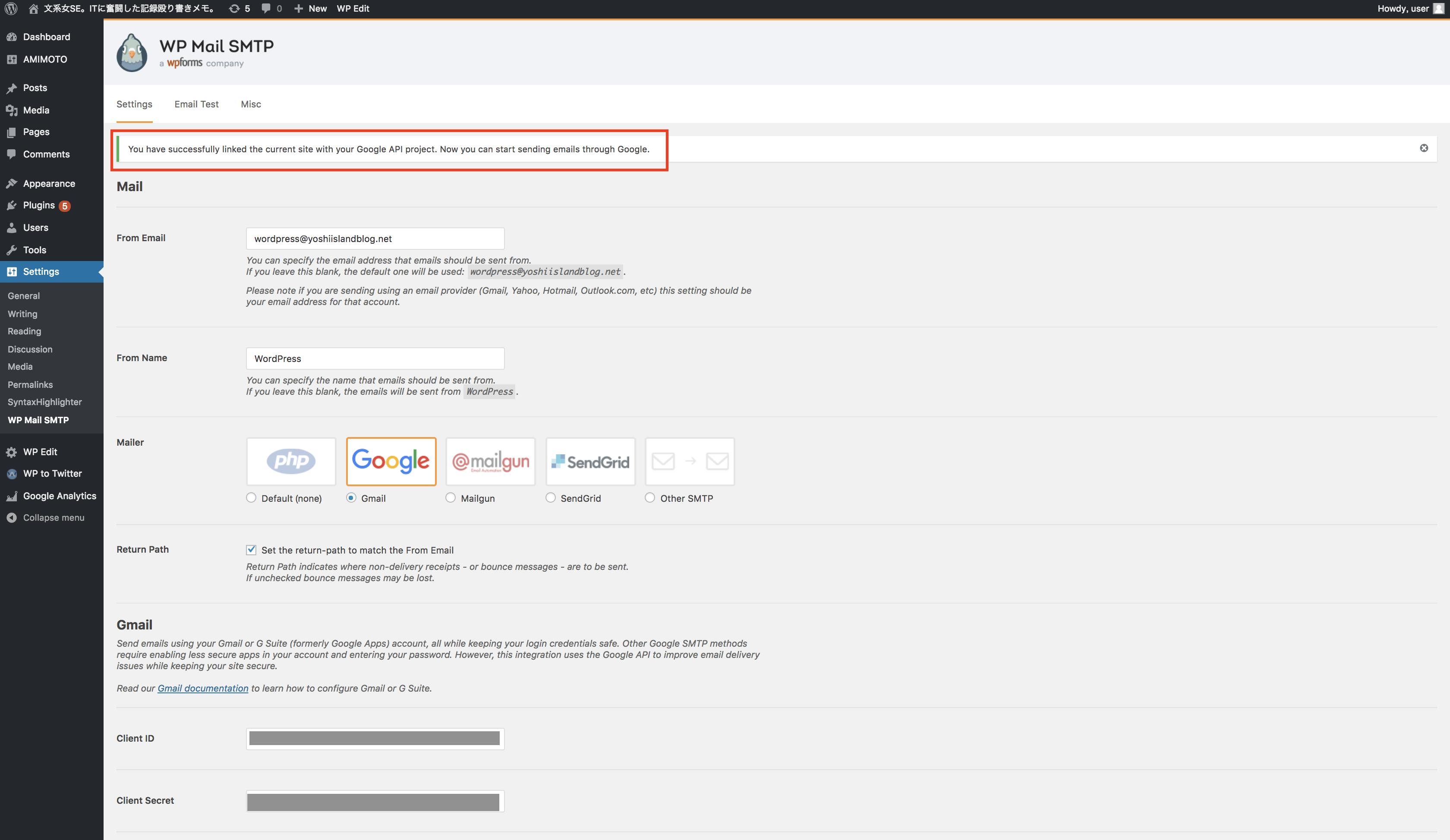Choose Other SMTP radio button
Screen dimensions: 1450x840
pyautogui.click(x=649, y=498)
